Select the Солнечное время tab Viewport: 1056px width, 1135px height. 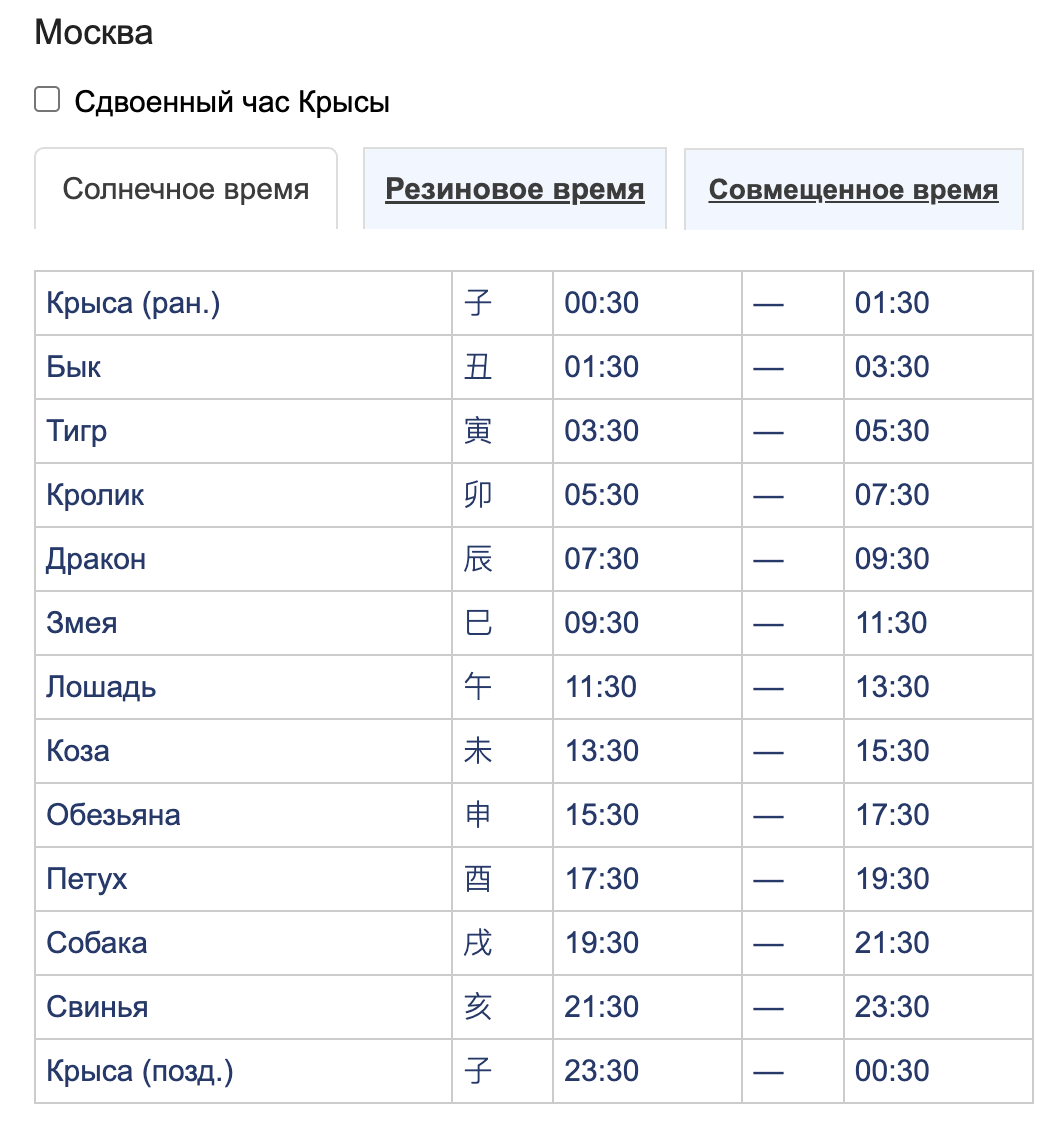(x=185, y=189)
